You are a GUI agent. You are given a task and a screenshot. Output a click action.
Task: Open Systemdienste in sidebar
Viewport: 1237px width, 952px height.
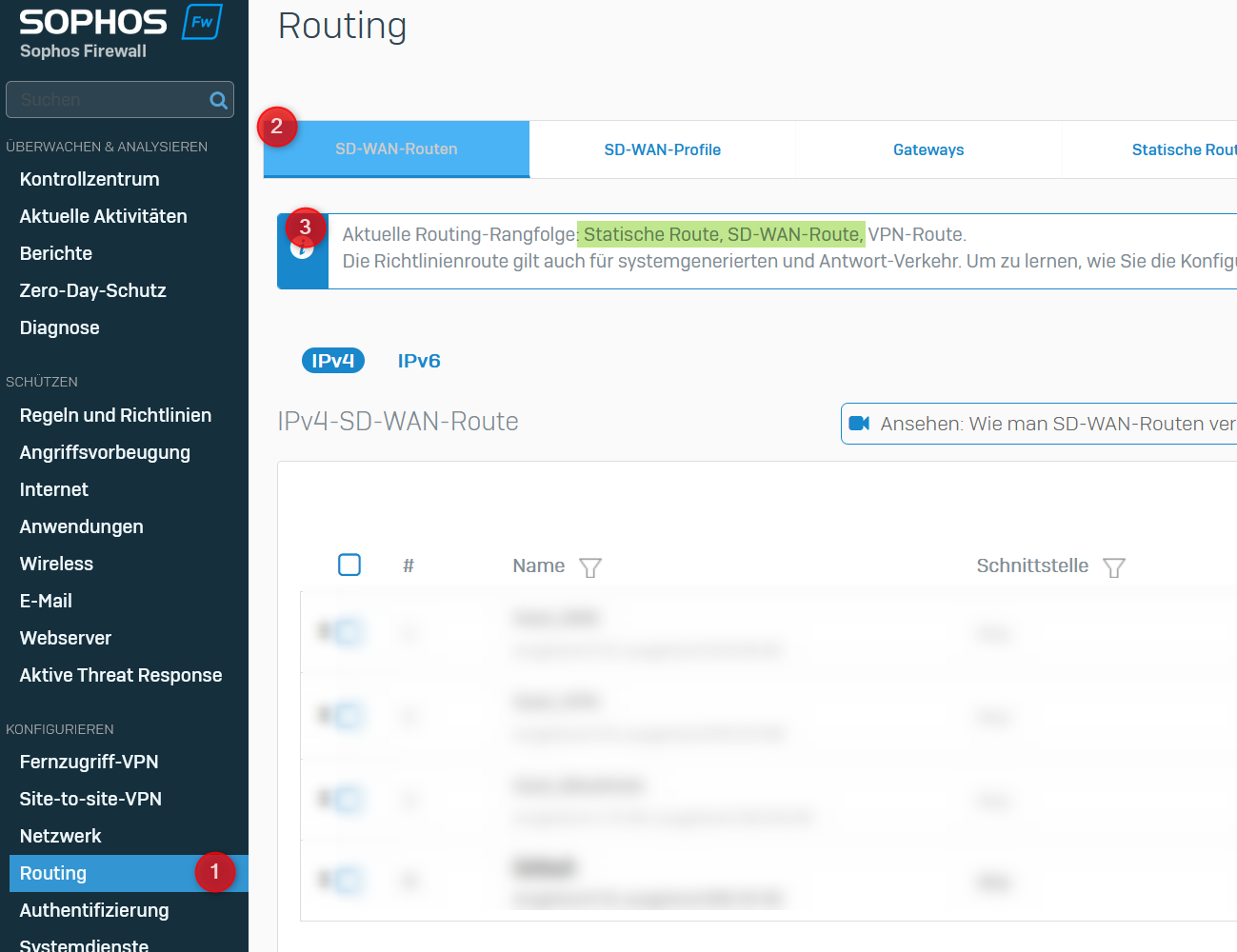(x=84, y=944)
